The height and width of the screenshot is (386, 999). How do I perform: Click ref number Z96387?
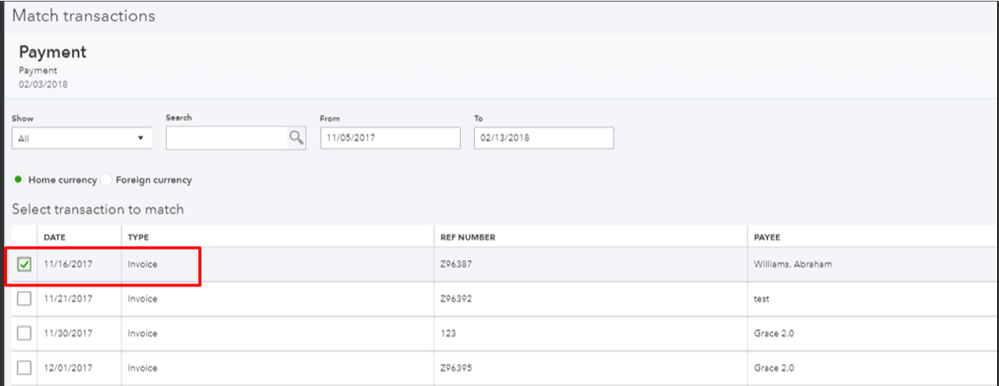[x=456, y=264]
